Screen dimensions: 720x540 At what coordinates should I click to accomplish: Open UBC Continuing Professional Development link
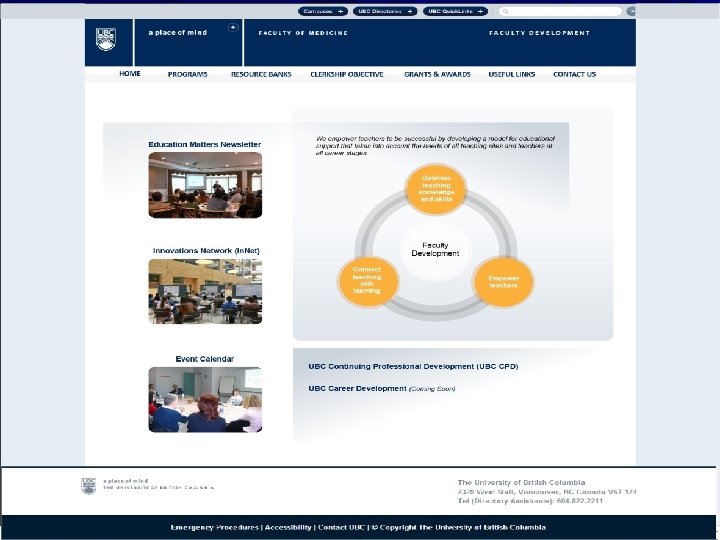pos(413,366)
